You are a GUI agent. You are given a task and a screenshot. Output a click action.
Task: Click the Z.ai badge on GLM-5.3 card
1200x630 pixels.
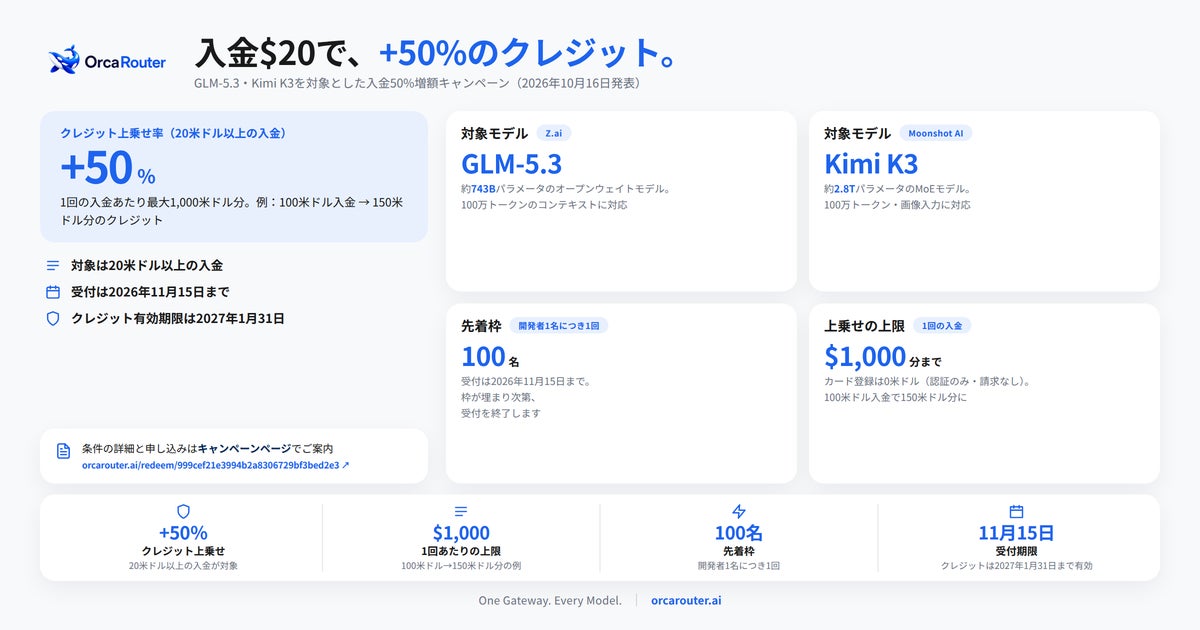point(554,133)
